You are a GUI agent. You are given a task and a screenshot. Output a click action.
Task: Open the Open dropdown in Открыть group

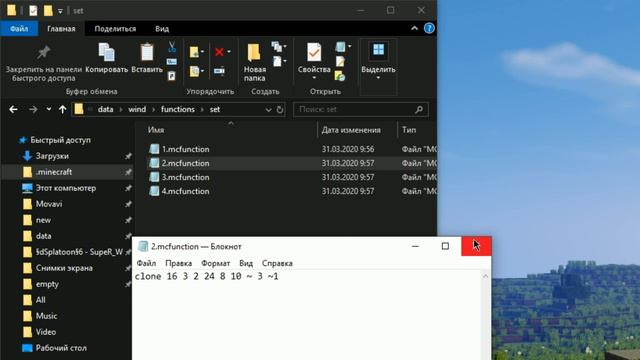[x=343, y=47]
